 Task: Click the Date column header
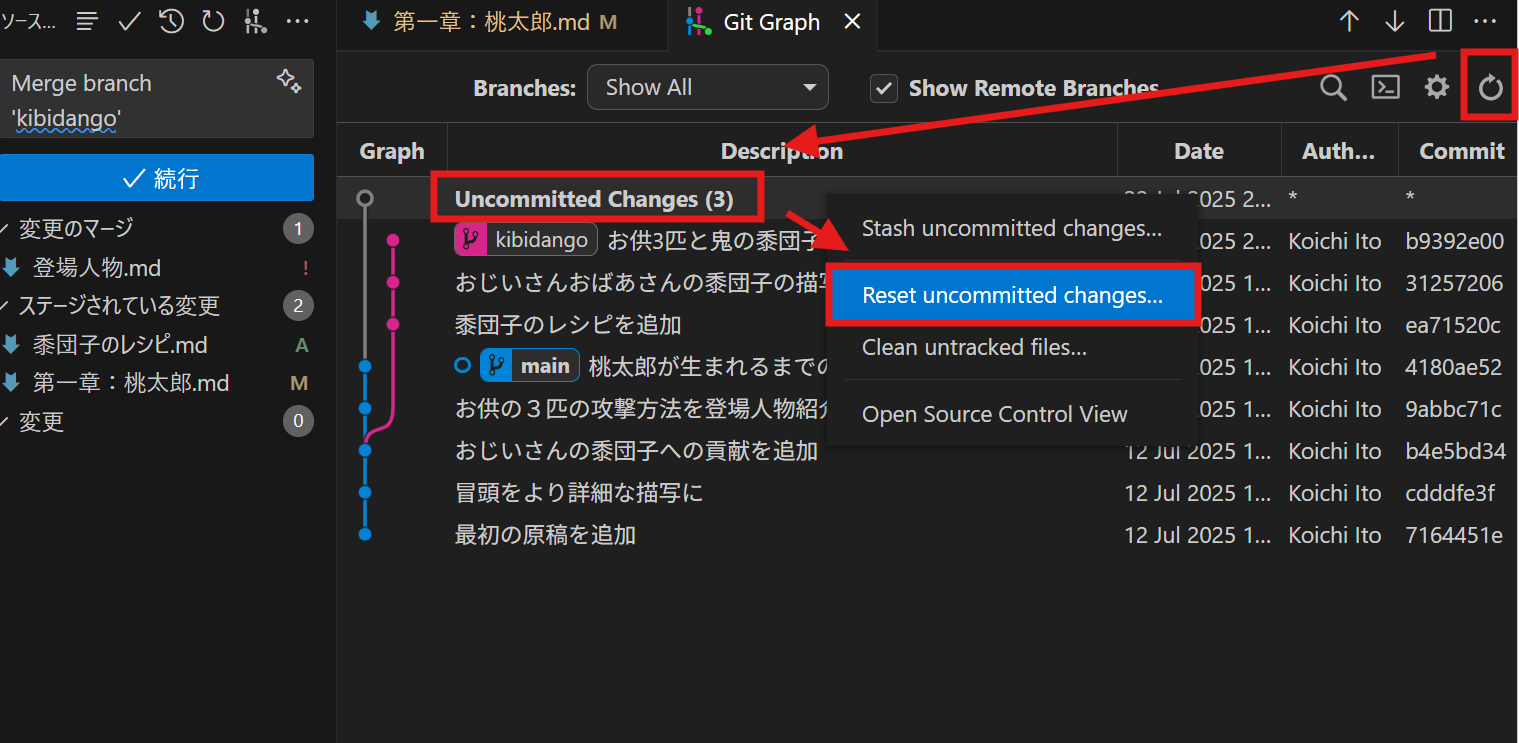coord(1199,151)
